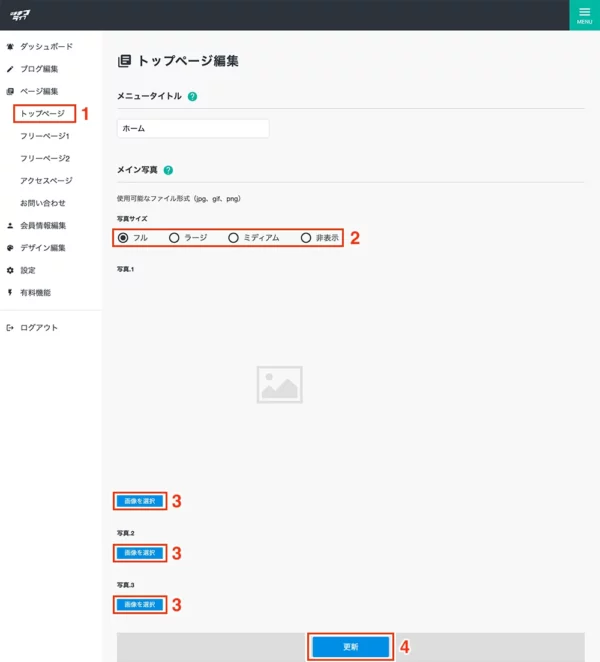Open アクセスページ in the sidebar
Image resolution: width=600 pixels, height=662 pixels.
tap(46, 181)
